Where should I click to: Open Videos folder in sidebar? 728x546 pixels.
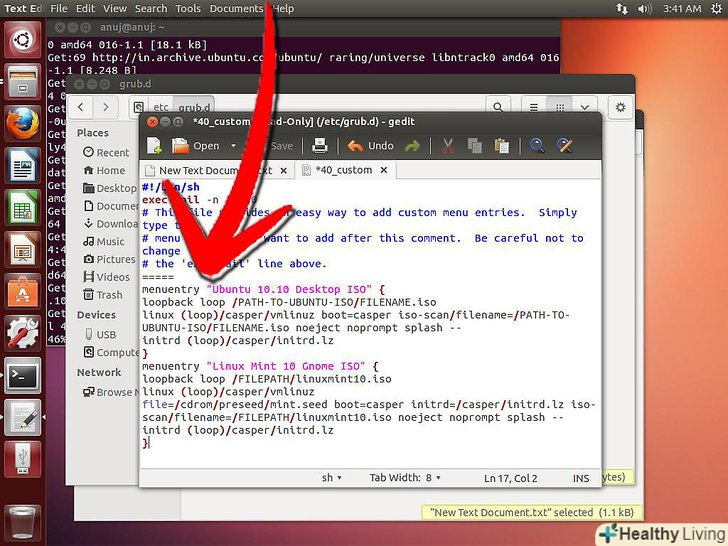[x=107, y=277]
